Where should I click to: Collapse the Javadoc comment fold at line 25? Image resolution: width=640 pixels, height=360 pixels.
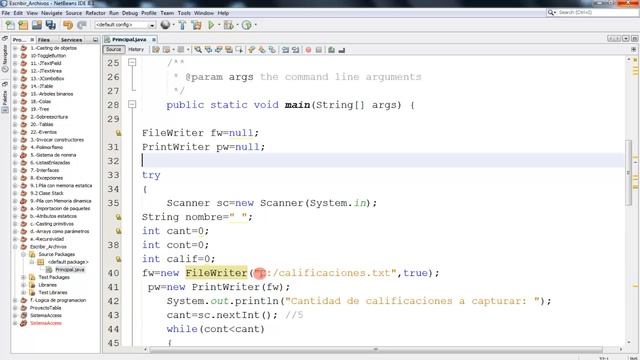(x=132, y=62)
